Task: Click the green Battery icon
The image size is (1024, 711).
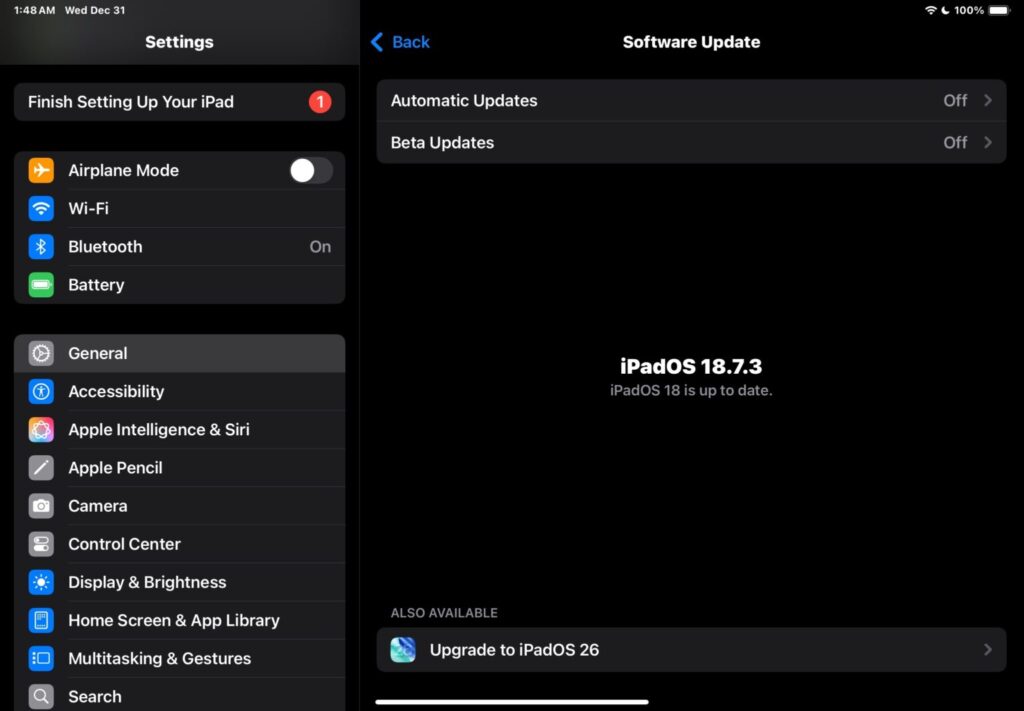Action: tap(41, 284)
